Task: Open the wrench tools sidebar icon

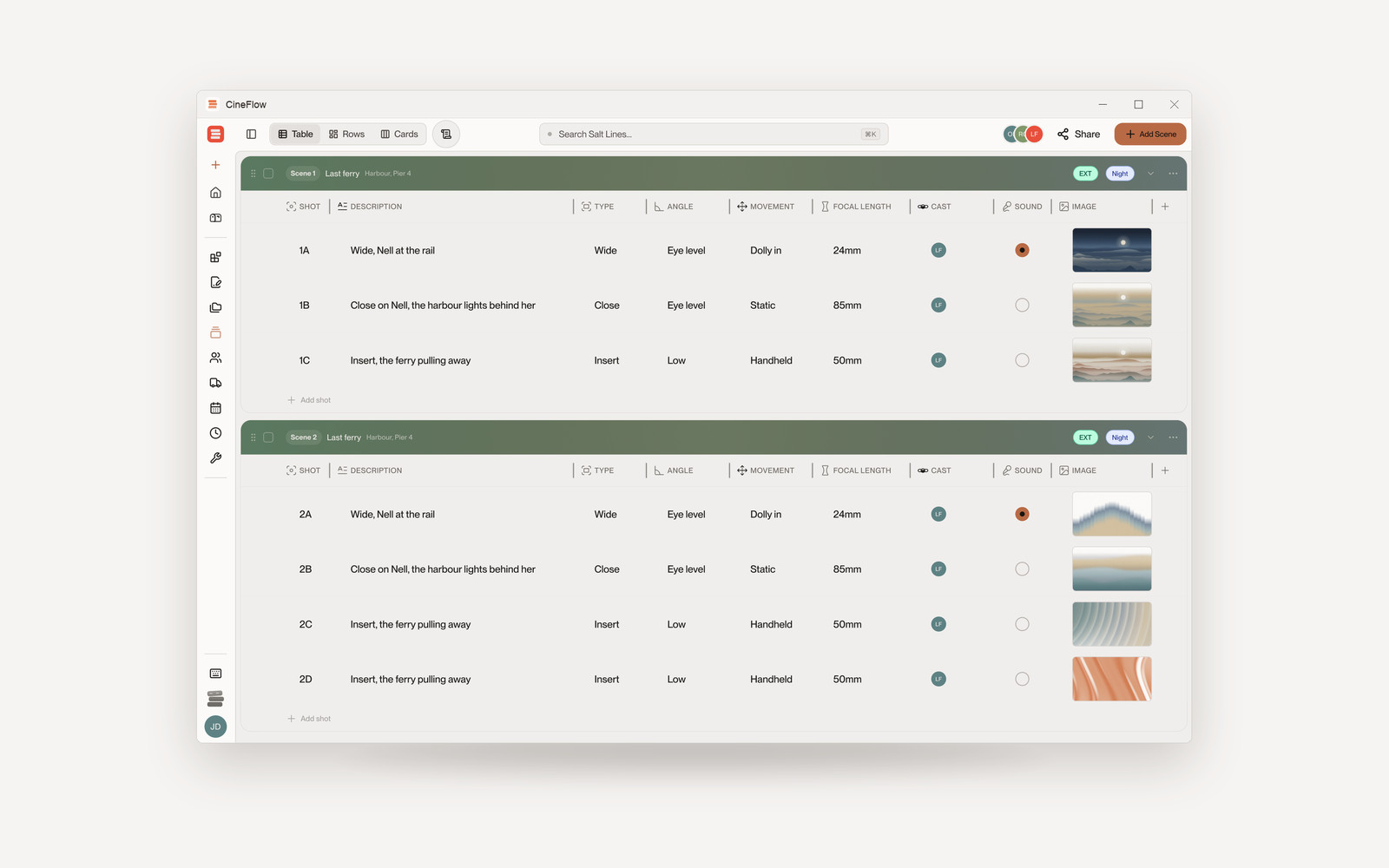Action: coord(215,458)
